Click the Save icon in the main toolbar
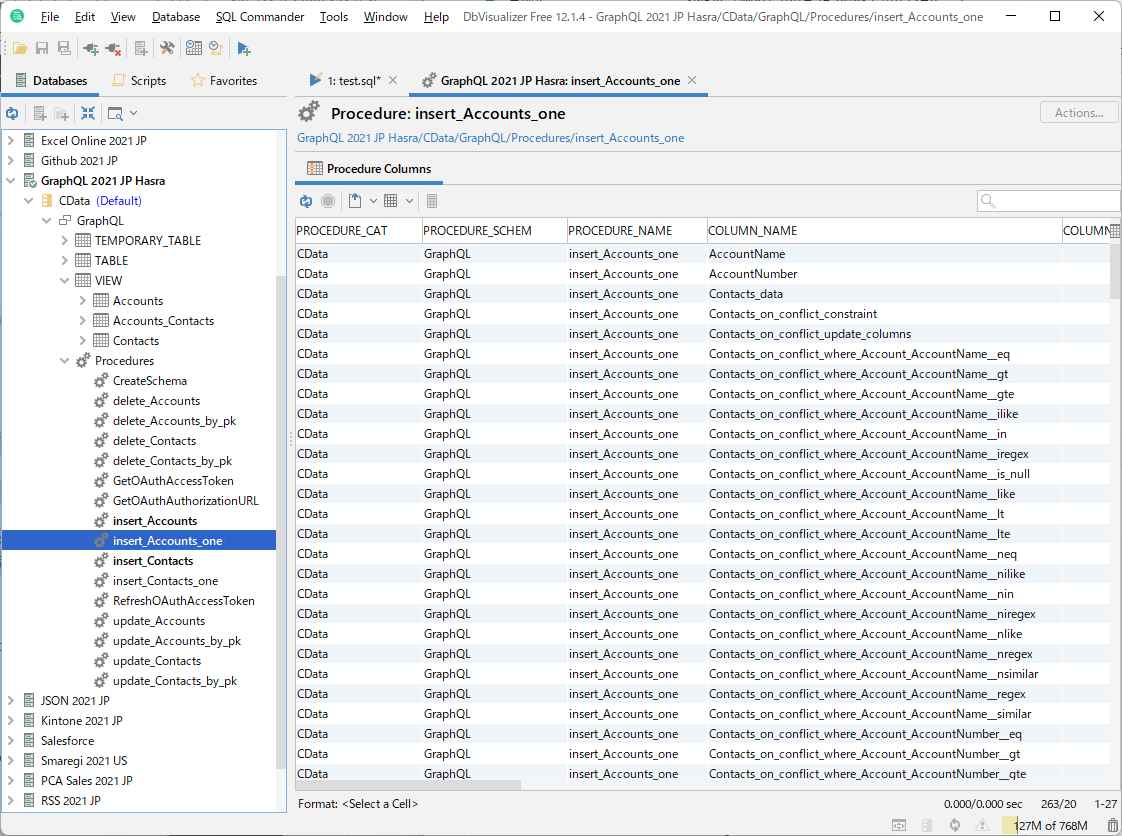Image resolution: width=1122 pixels, height=836 pixels. click(x=42, y=48)
